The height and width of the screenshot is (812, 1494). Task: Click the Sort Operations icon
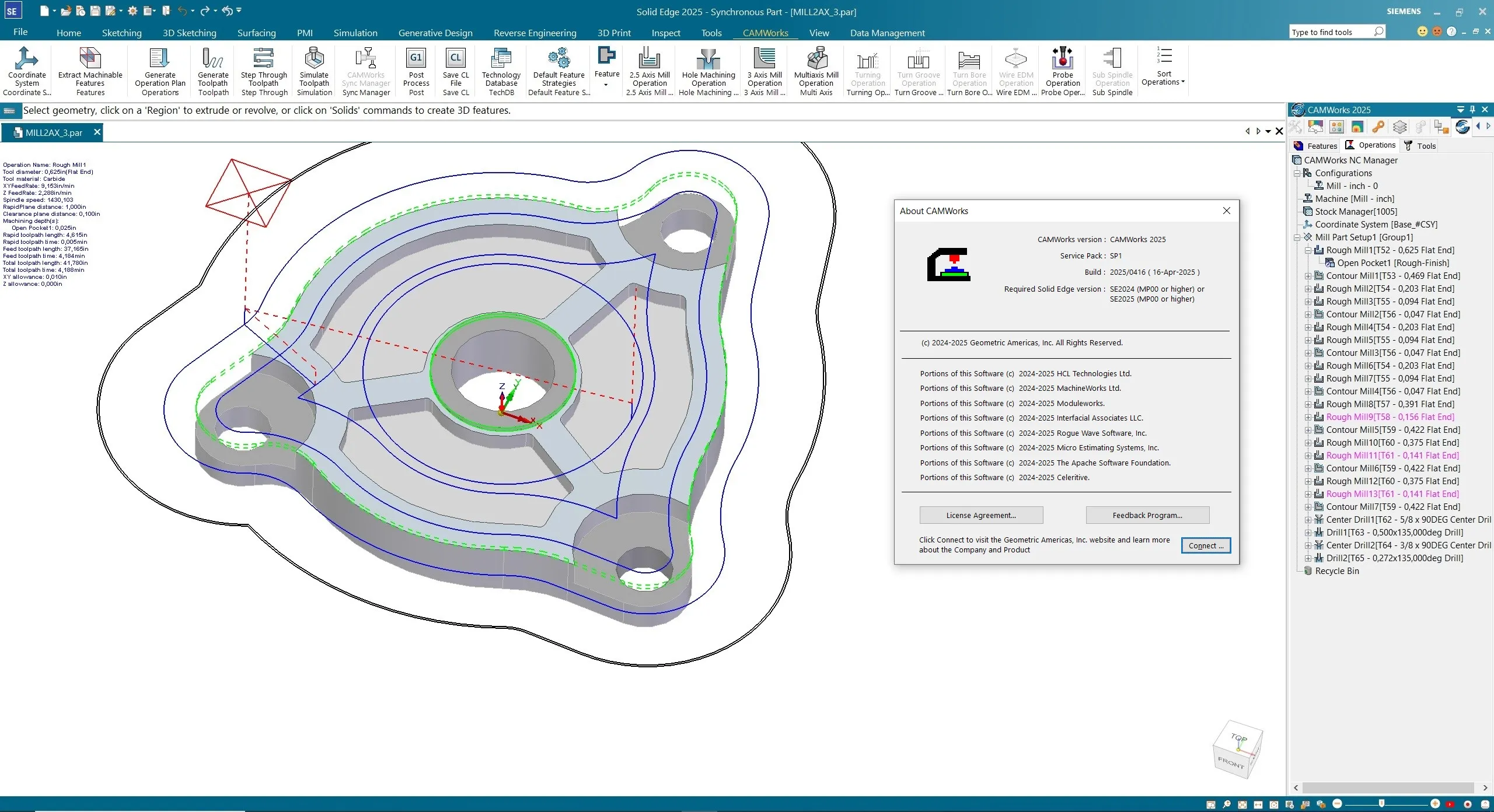(1164, 56)
